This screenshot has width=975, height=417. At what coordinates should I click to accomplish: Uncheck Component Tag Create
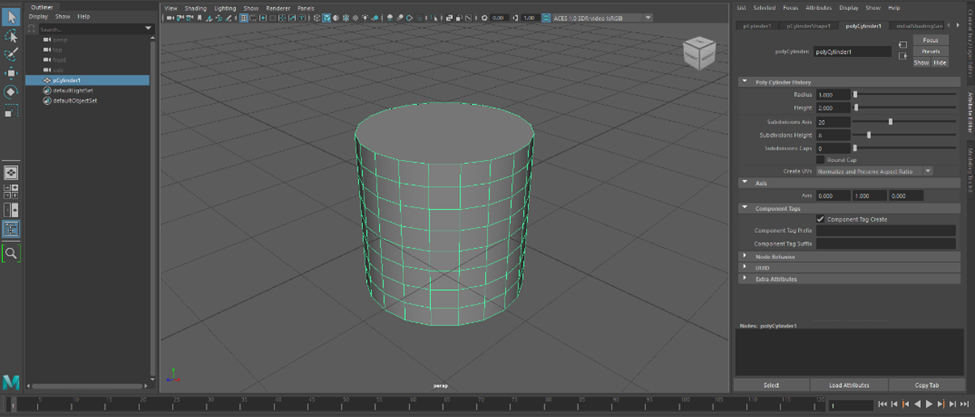point(821,219)
